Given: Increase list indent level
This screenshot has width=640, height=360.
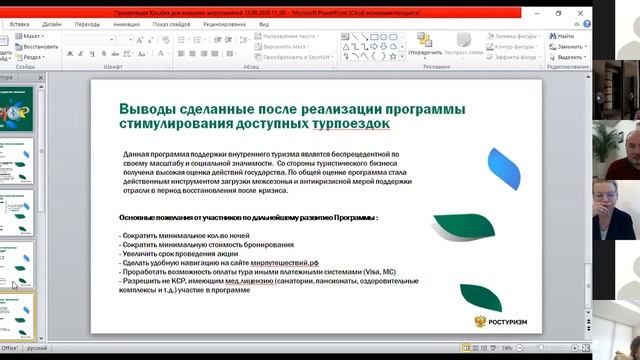Looking at the screenshot, I should 229,40.
